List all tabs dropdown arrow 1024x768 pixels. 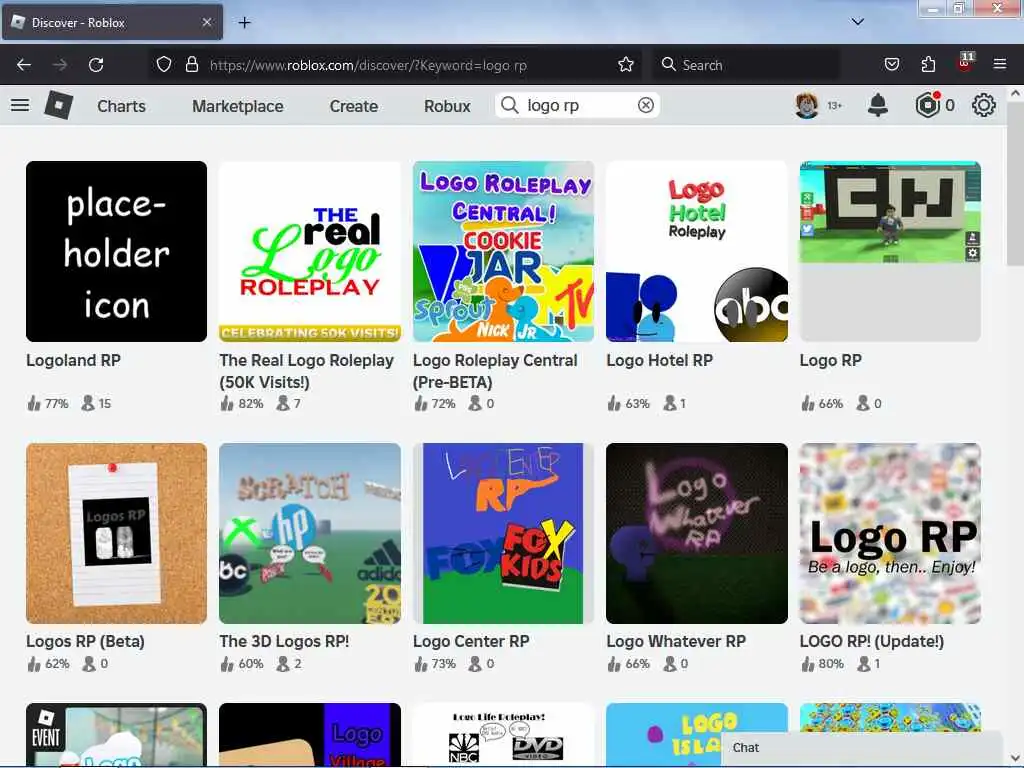point(857,22)
